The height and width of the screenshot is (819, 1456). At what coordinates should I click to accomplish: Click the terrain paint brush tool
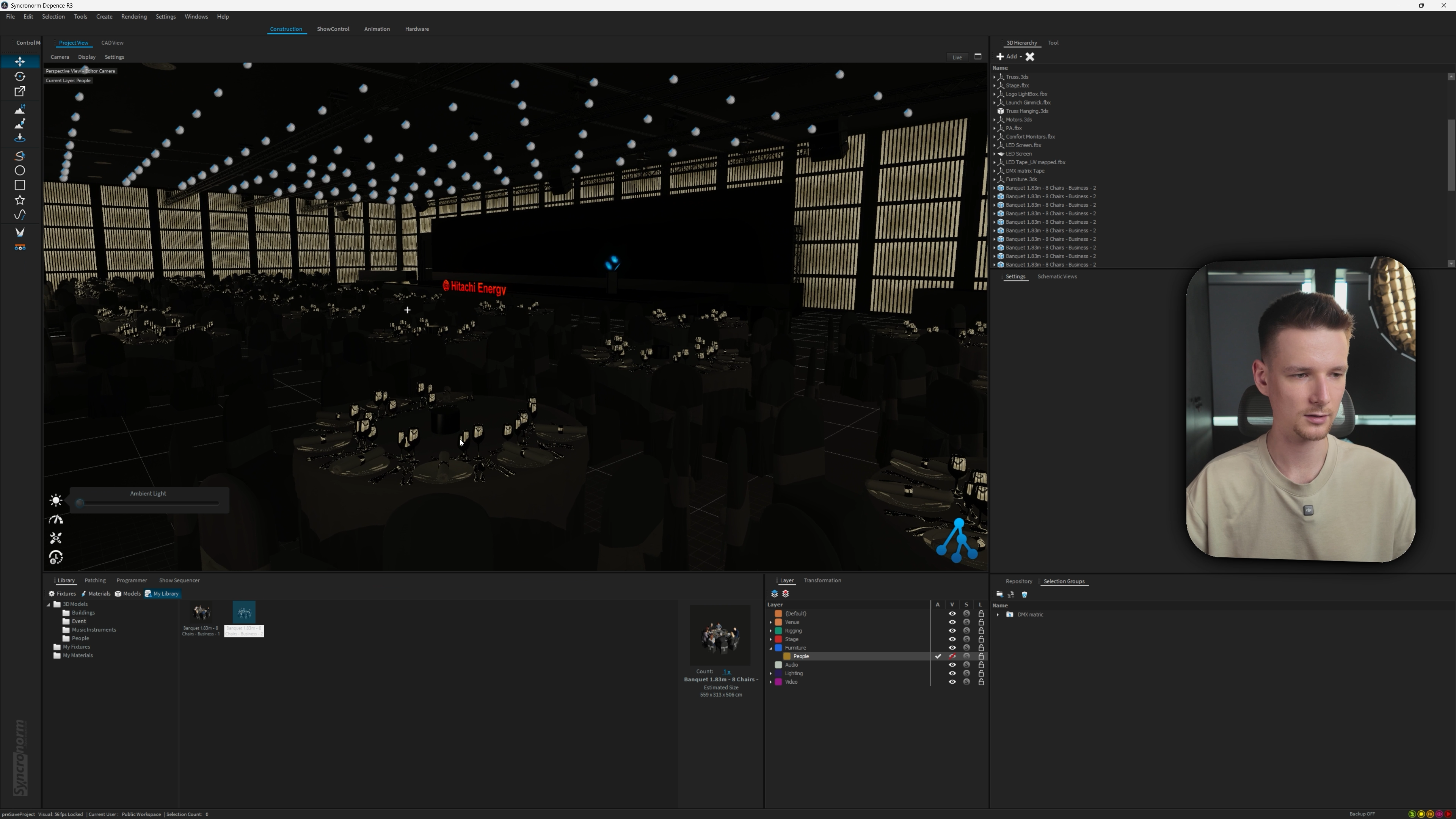click(x=20, y=123)
